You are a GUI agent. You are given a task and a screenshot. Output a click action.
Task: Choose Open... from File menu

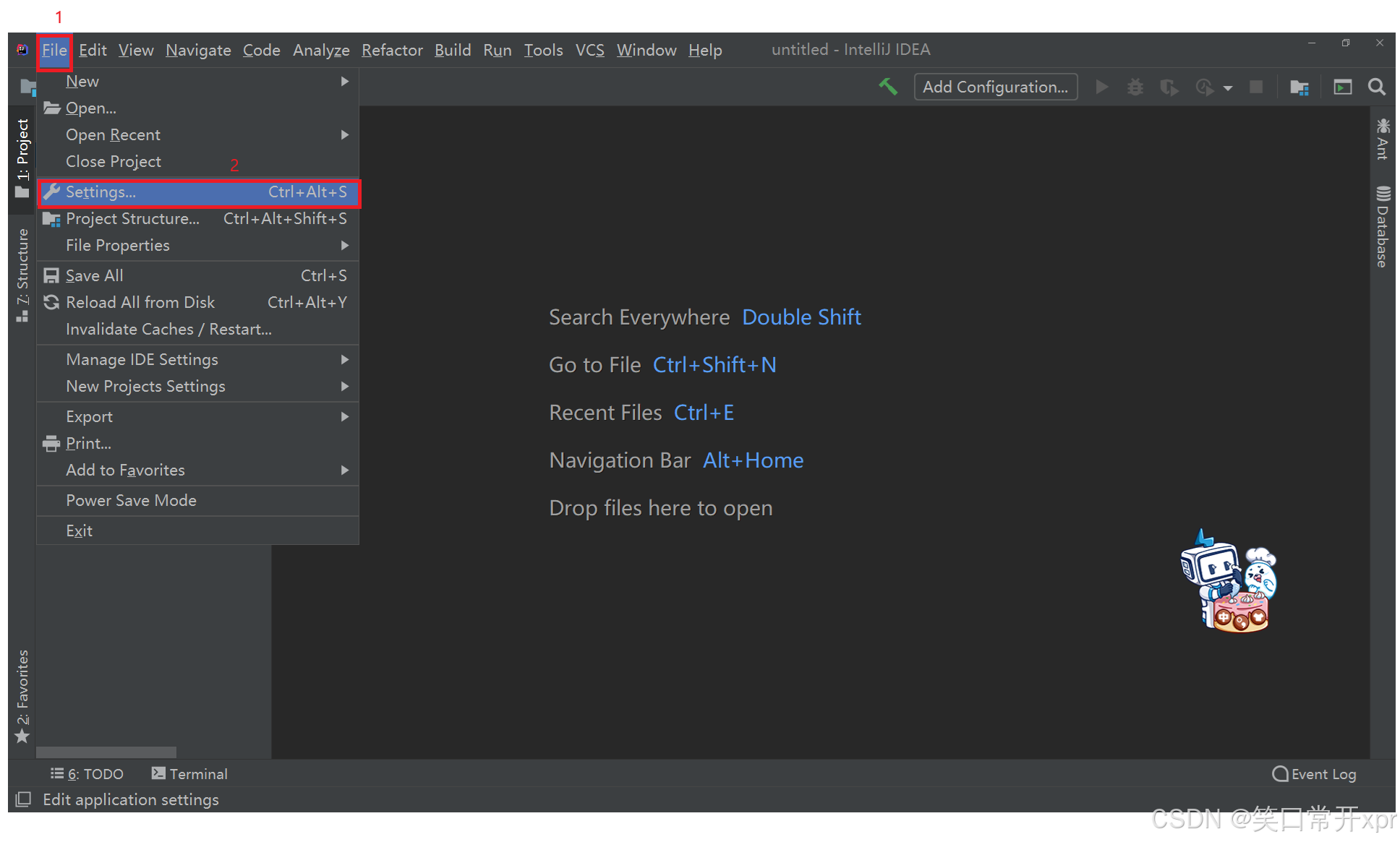coord(197,108)
